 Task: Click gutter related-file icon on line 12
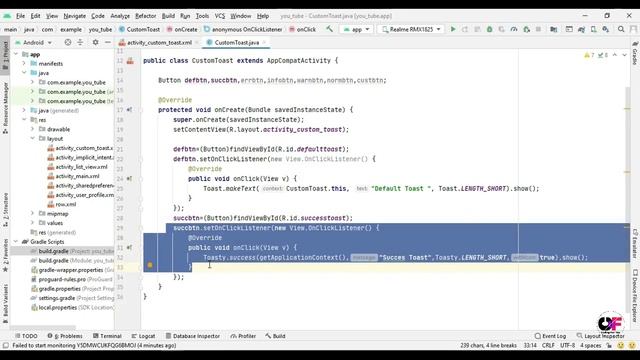[130, 61]
